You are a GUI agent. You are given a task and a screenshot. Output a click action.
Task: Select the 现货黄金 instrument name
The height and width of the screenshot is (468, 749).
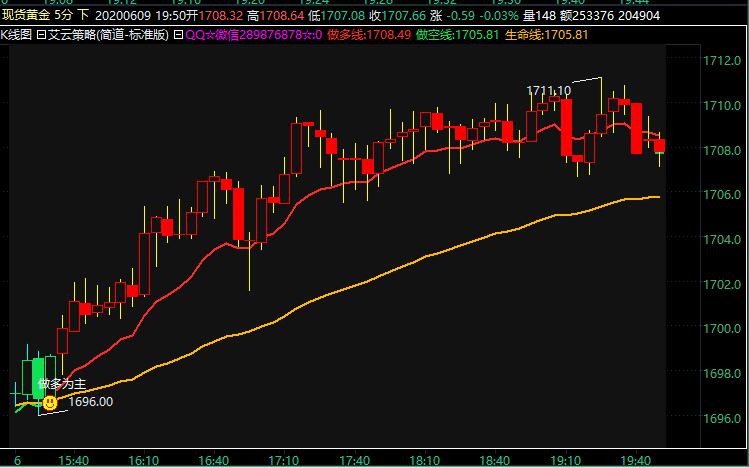tap(25, 16)
